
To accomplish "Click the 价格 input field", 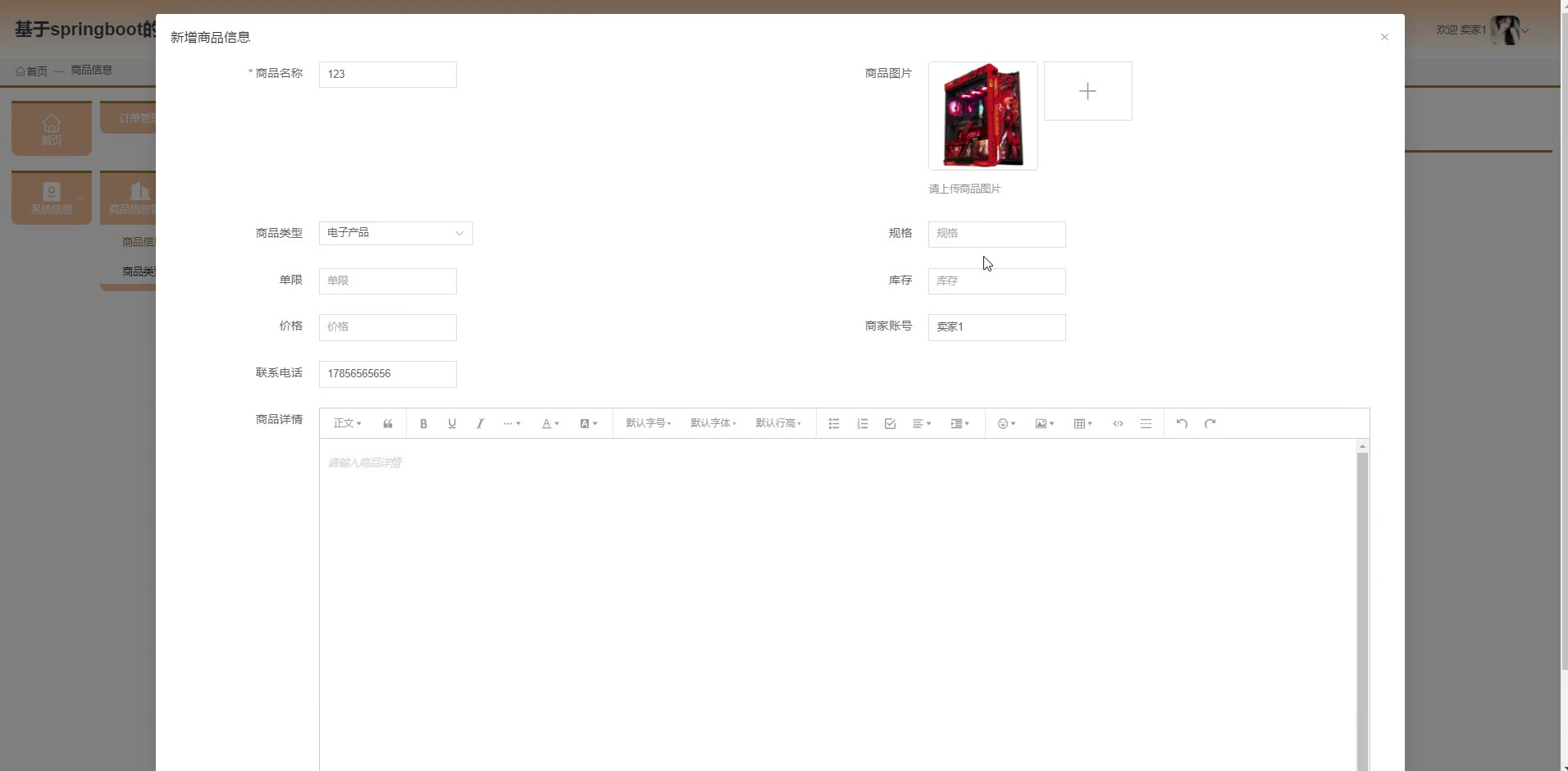I will coord(388,327).
